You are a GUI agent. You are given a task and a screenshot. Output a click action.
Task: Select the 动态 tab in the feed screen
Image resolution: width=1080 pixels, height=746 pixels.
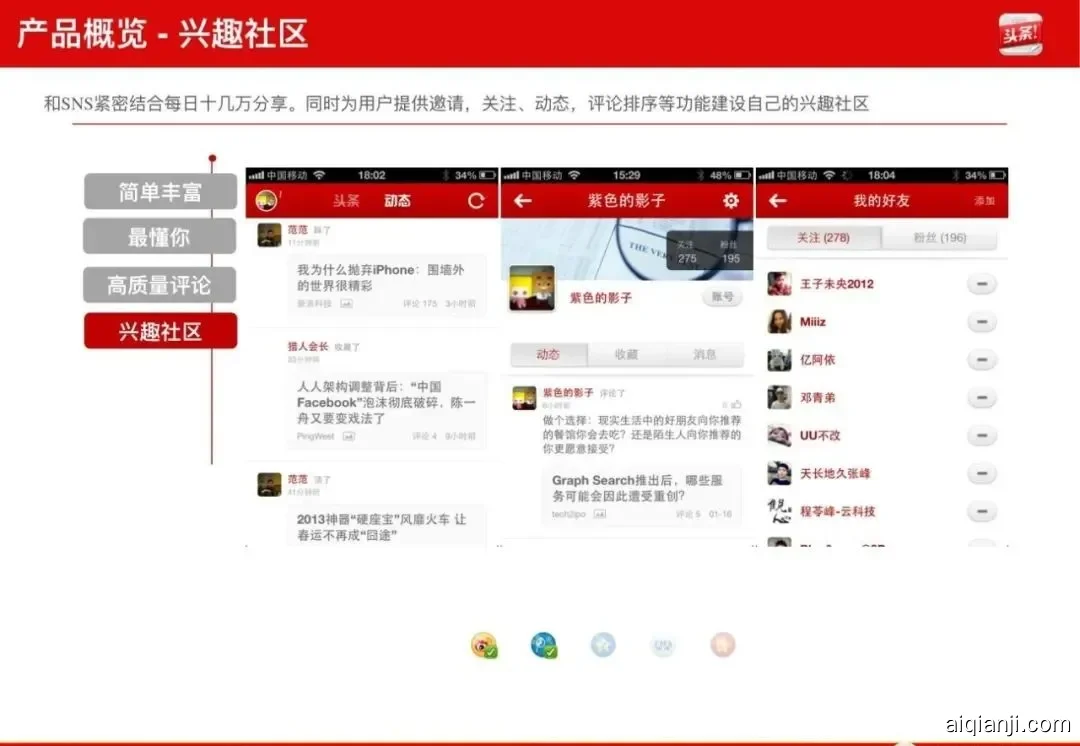pos(398,201)
